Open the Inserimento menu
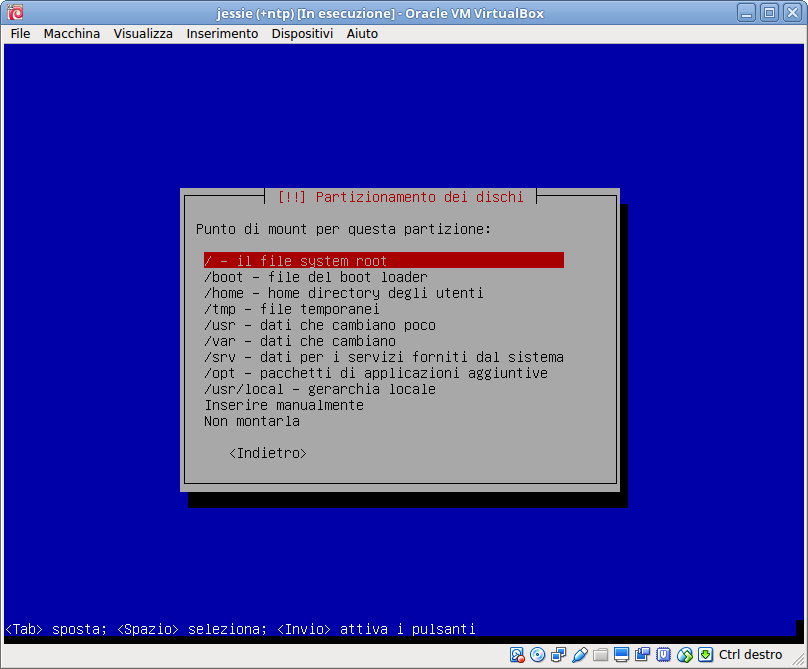 [x=222, y=34]
